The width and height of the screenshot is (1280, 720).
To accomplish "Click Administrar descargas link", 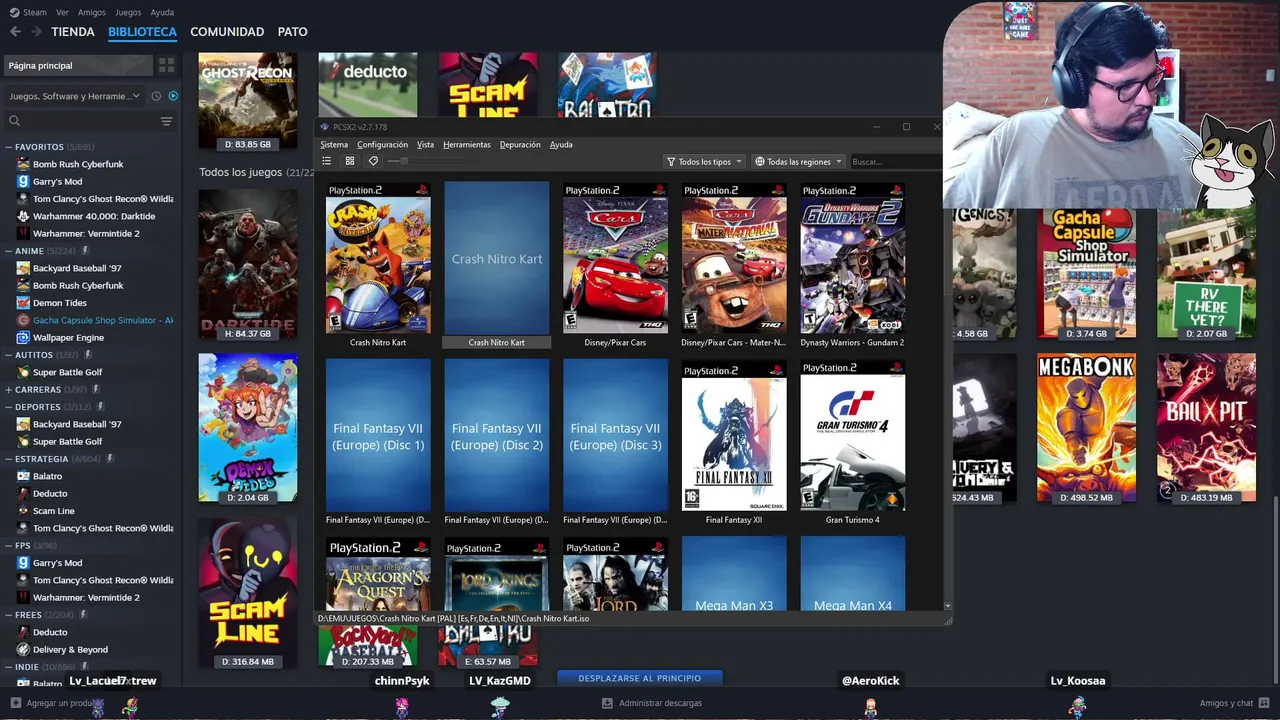I will click(660, 703).
